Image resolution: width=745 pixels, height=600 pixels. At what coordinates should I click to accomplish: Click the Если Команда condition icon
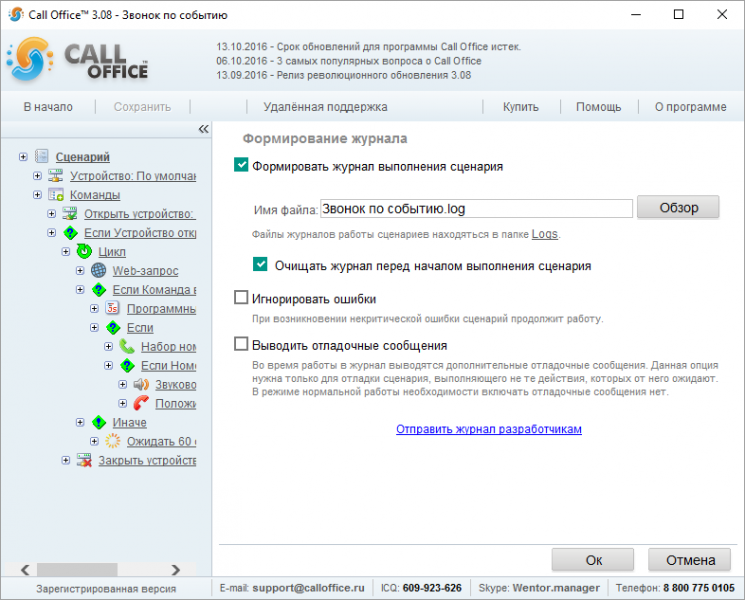98,289
